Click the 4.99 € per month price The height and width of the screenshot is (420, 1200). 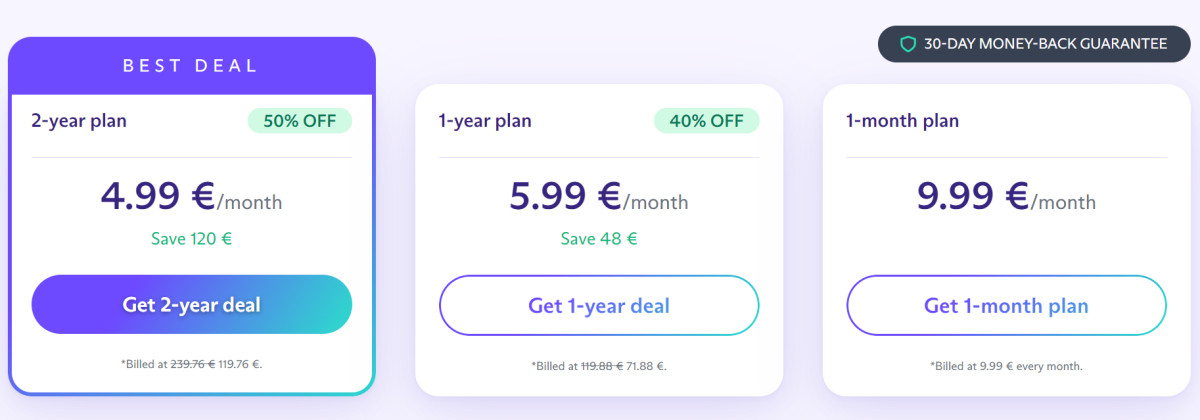coord(191,196)
